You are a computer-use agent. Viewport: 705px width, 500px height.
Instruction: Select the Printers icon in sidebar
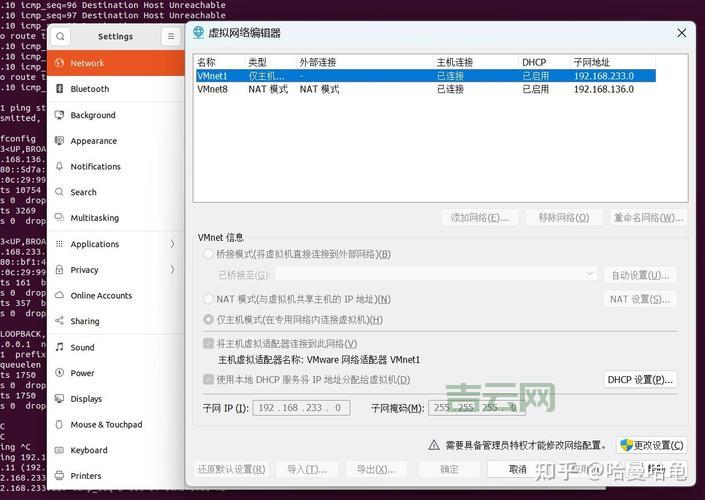(x=60, y=476)
